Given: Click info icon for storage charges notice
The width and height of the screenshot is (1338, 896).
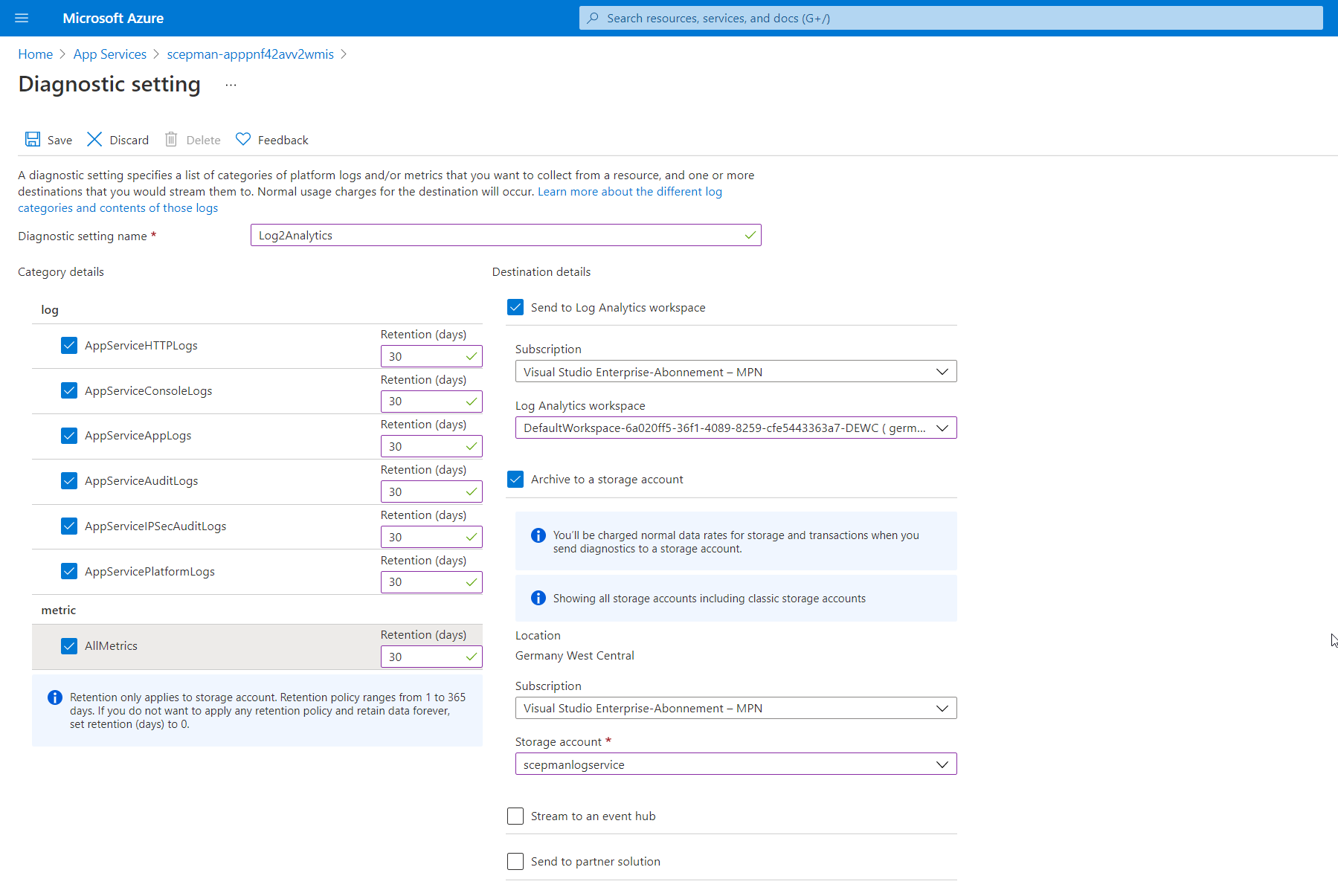Looking at the screenshot, I should click(538, 535).
